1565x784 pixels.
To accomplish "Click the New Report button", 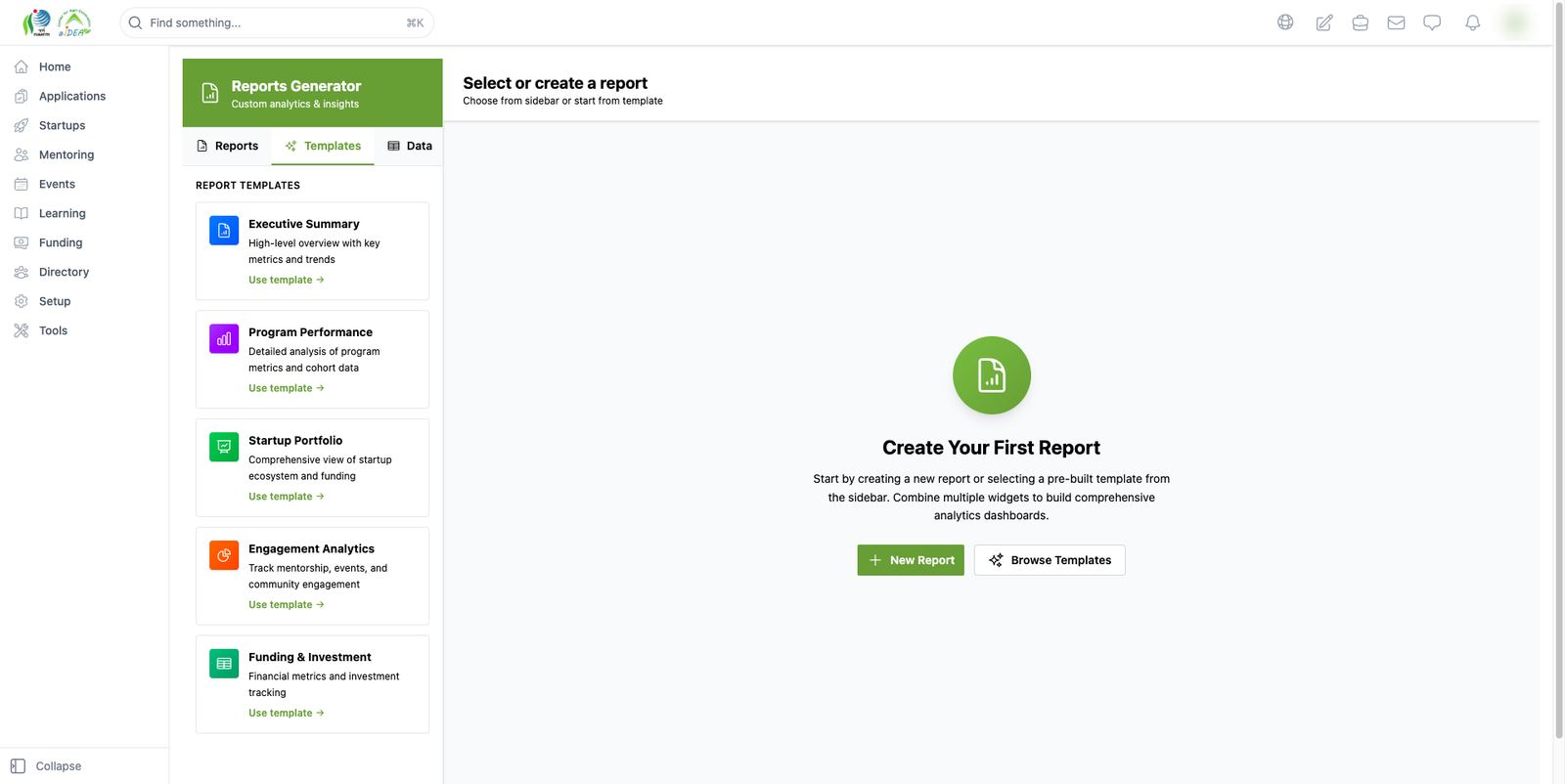I will (911, 560).
